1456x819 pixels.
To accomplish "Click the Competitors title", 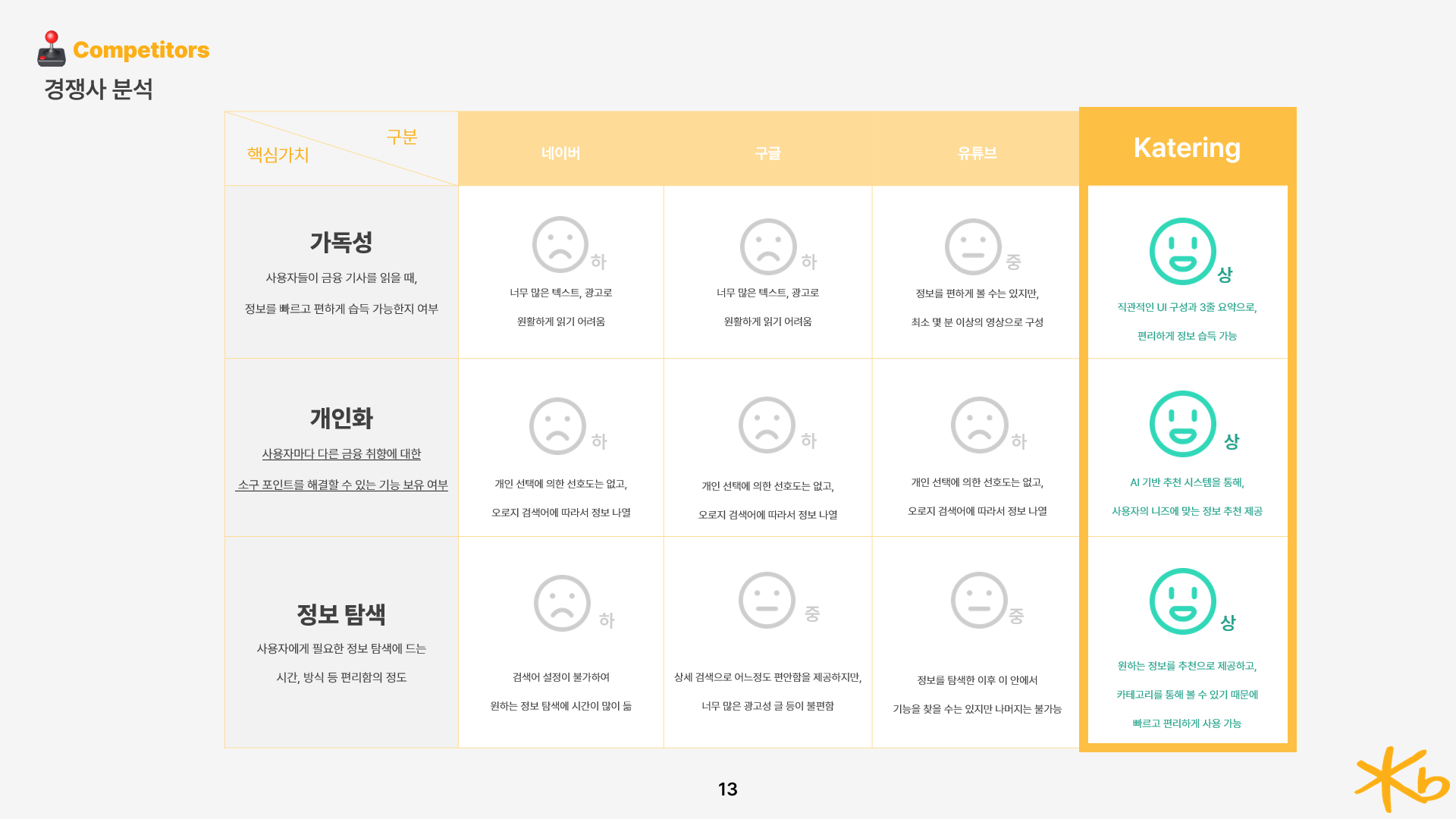I will (x=141, y=50).
